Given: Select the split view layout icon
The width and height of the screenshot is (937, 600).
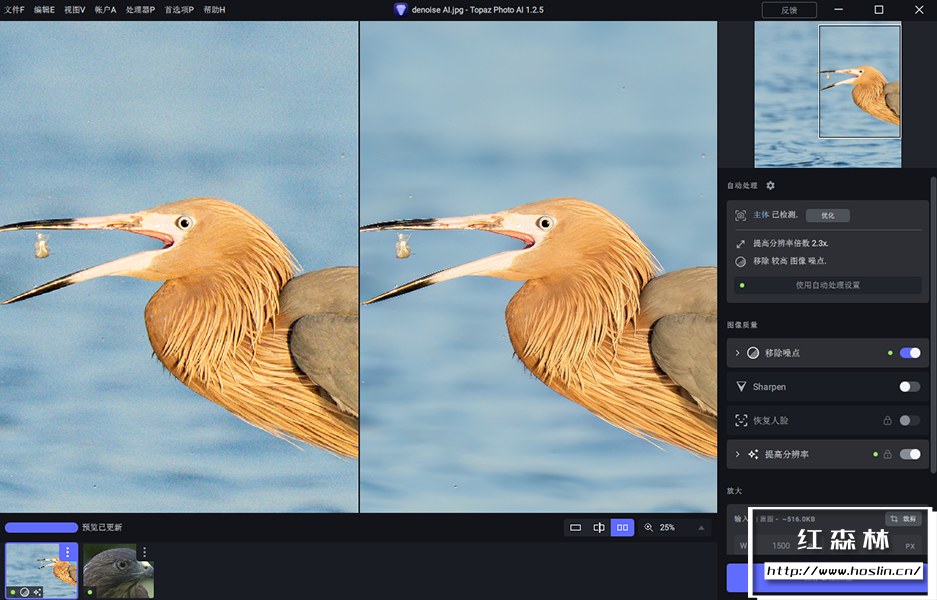Looking at the screenshot, I should pyautogui.click(x=599, y=527).
